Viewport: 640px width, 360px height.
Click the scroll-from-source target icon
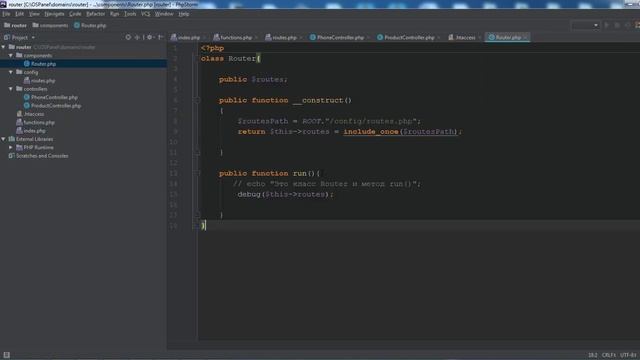tap(128, 37)
